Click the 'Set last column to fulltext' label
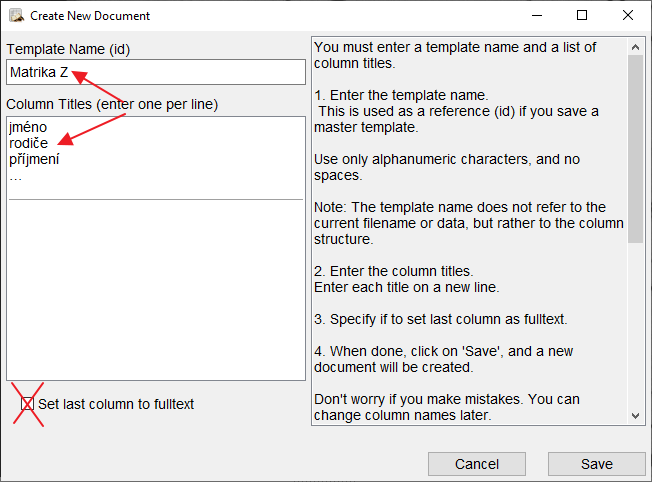 (x=115, y=404)
